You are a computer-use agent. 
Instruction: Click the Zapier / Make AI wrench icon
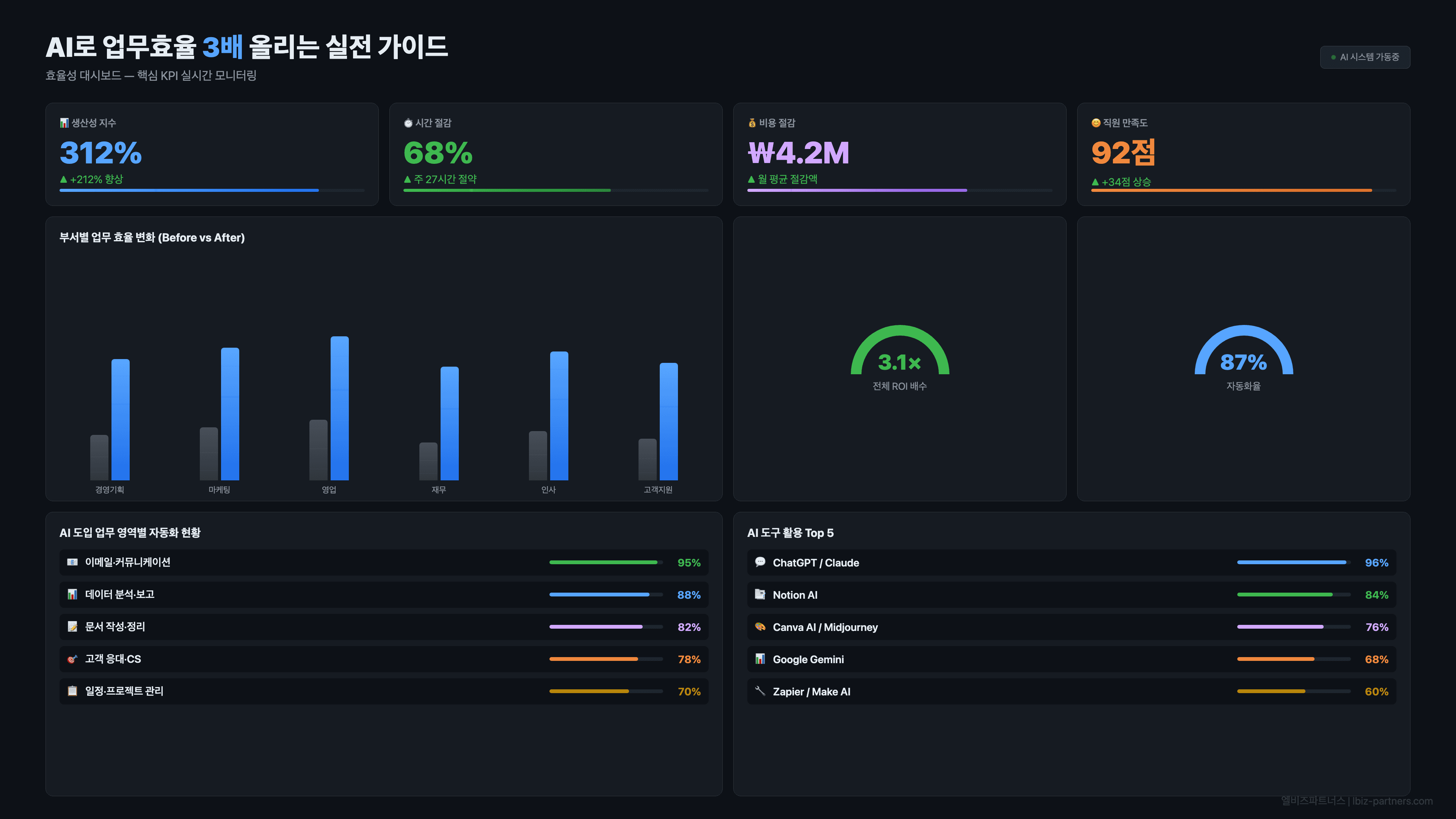(760, 691)
